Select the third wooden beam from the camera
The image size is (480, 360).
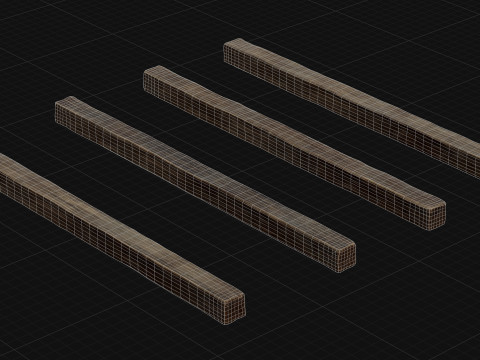pos(294,147)
